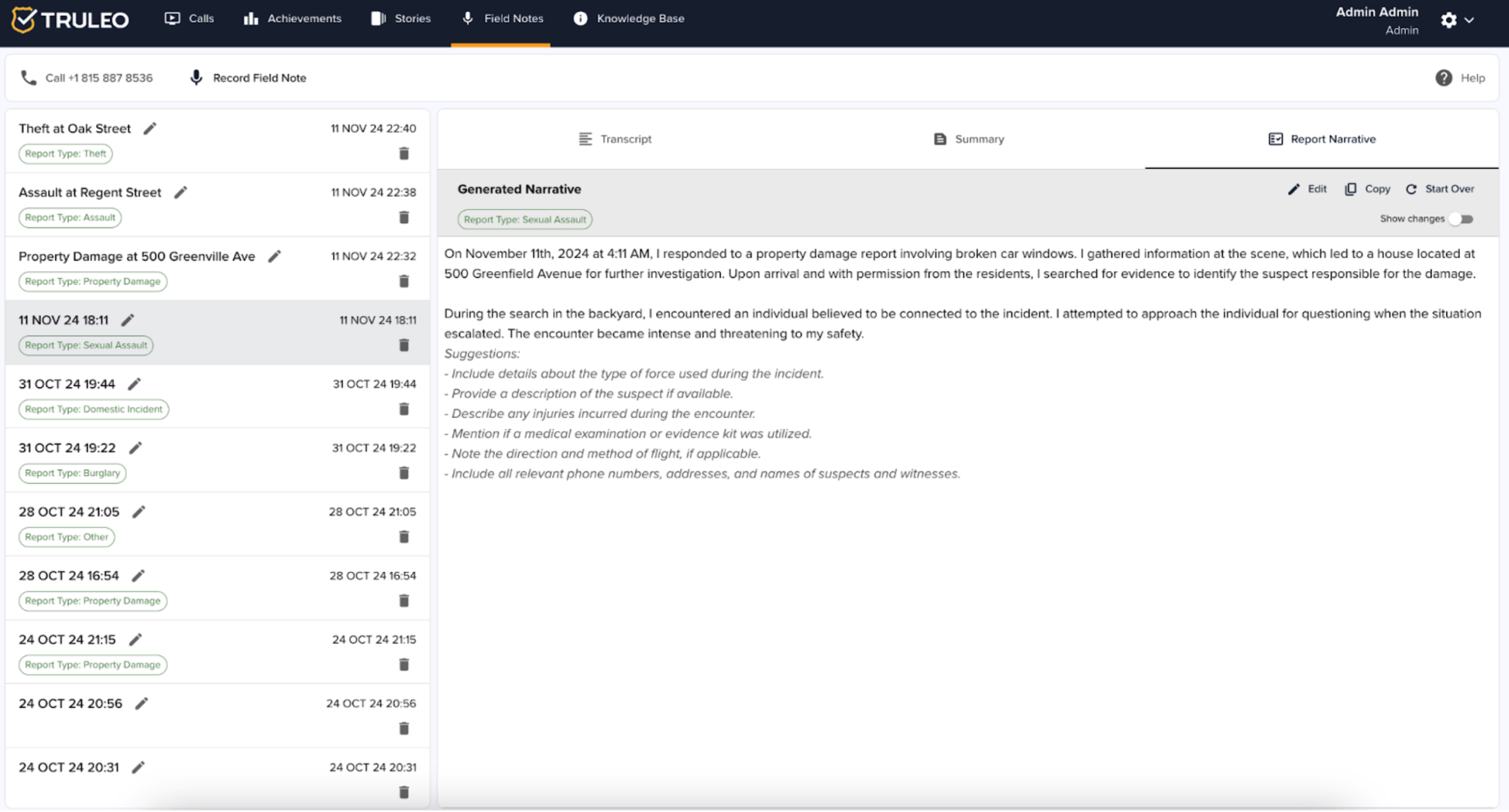Delete the 31 OCT 24 19:44 note
This screenshot has width=1509, height=812.
point(404,409)
